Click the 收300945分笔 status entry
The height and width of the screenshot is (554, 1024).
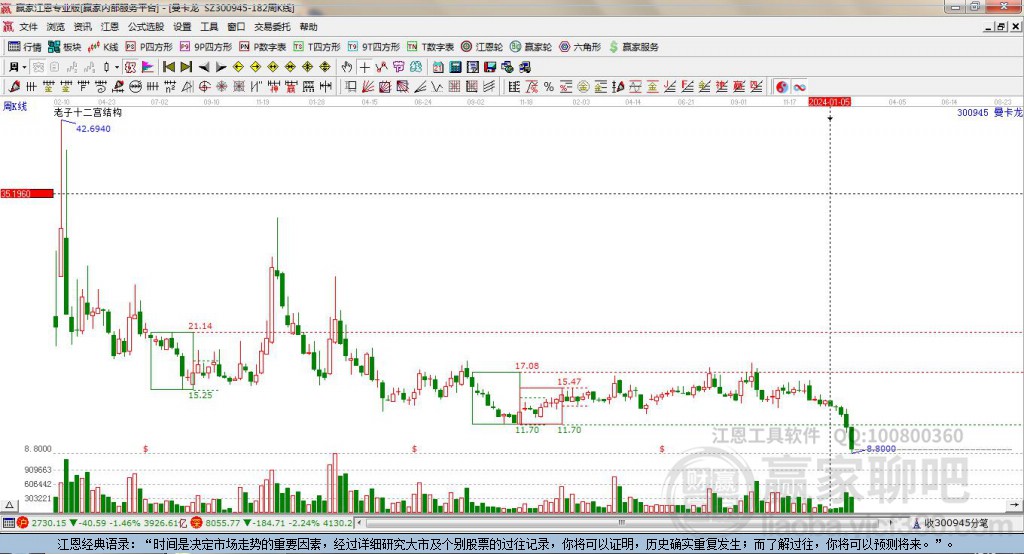[x=950, y=523]
